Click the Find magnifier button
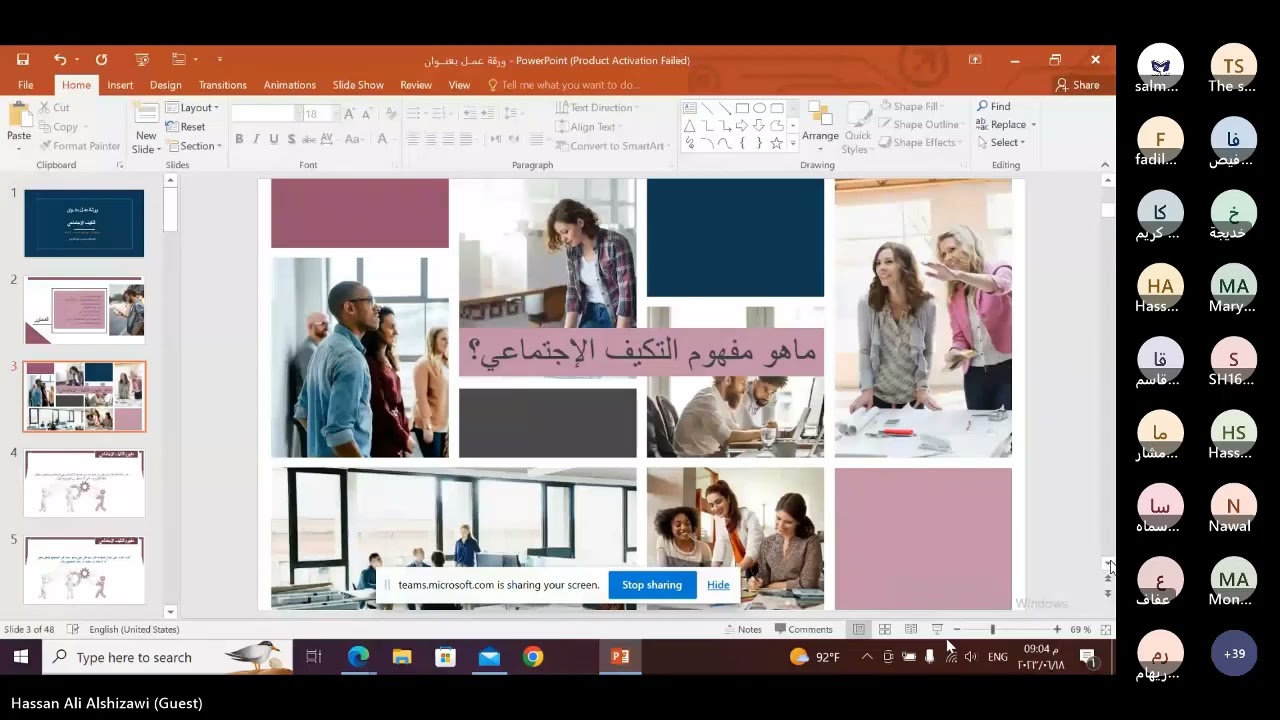1280x720 pixels. click(x=994, y=106)
